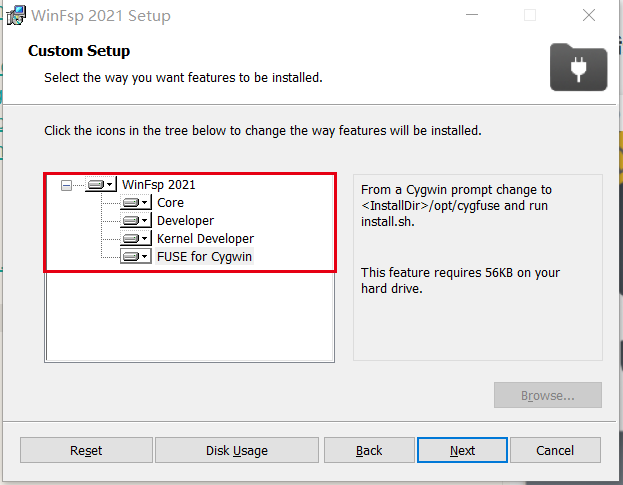Image resolution: width=623 pixels, height=485 pixels.
Task: Open the Developer feature drive icon dropdown
Action: click(136, 220)
